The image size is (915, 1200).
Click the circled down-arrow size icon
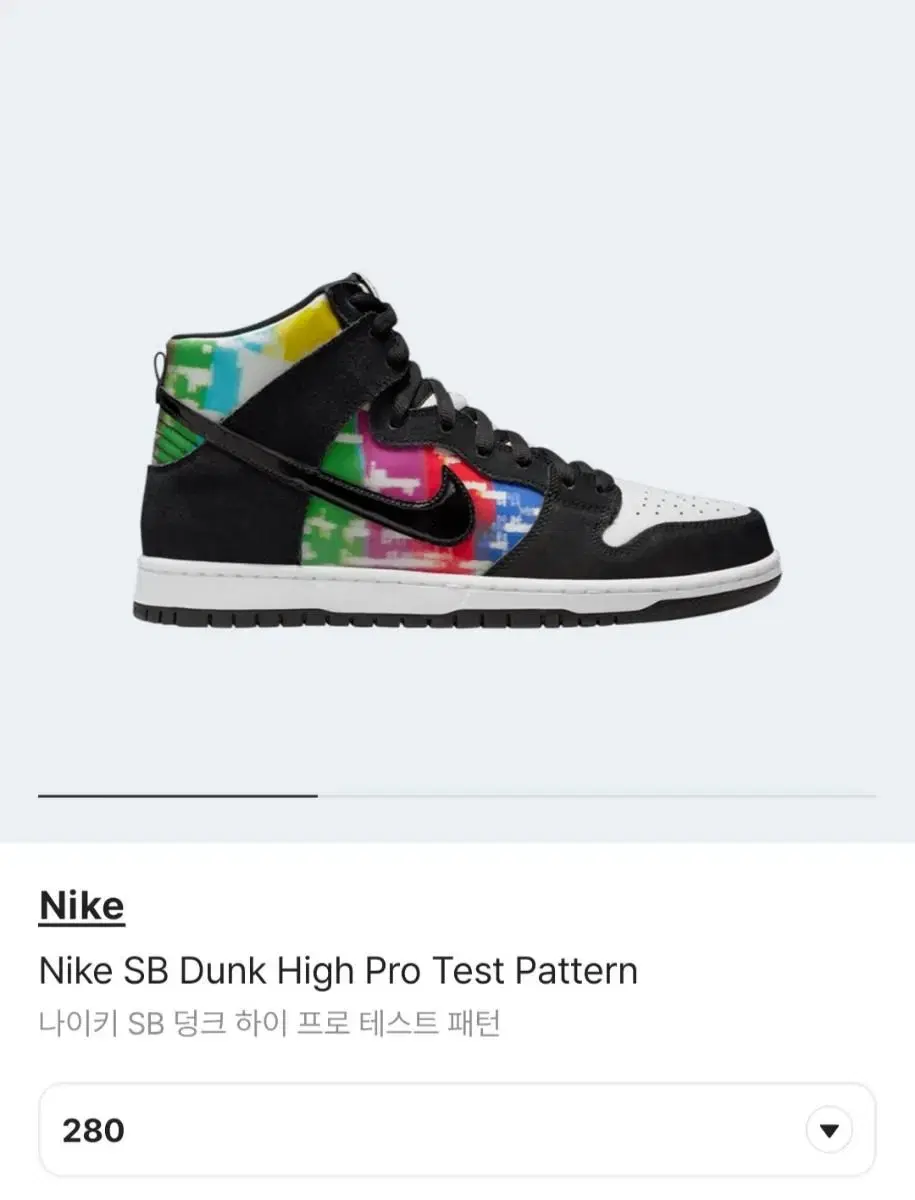click(x=829, y=1131)
